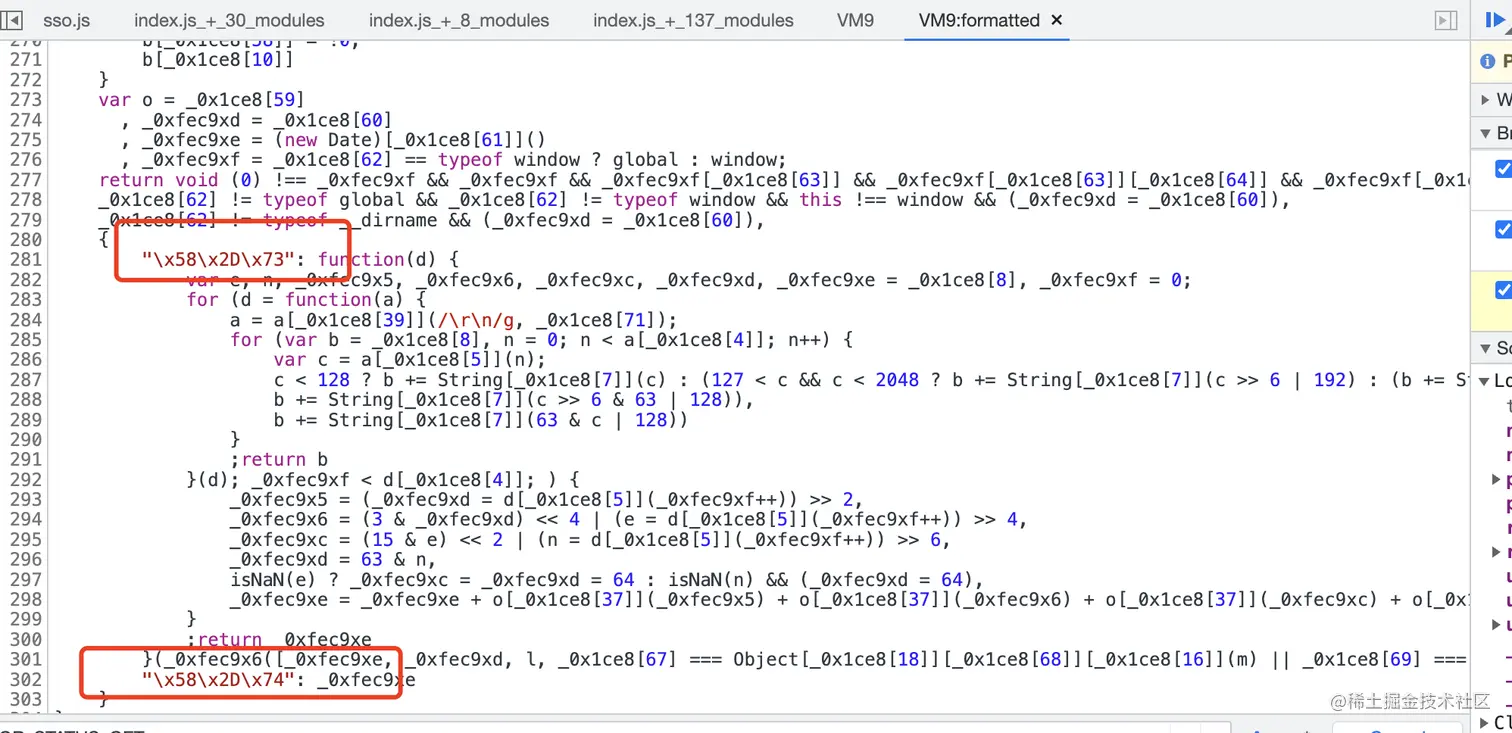This screenshot has width=1512, height=733.
Task: Click "b[_0x1ce8[10]]" on line 271
Action: [x=218, y=60]
